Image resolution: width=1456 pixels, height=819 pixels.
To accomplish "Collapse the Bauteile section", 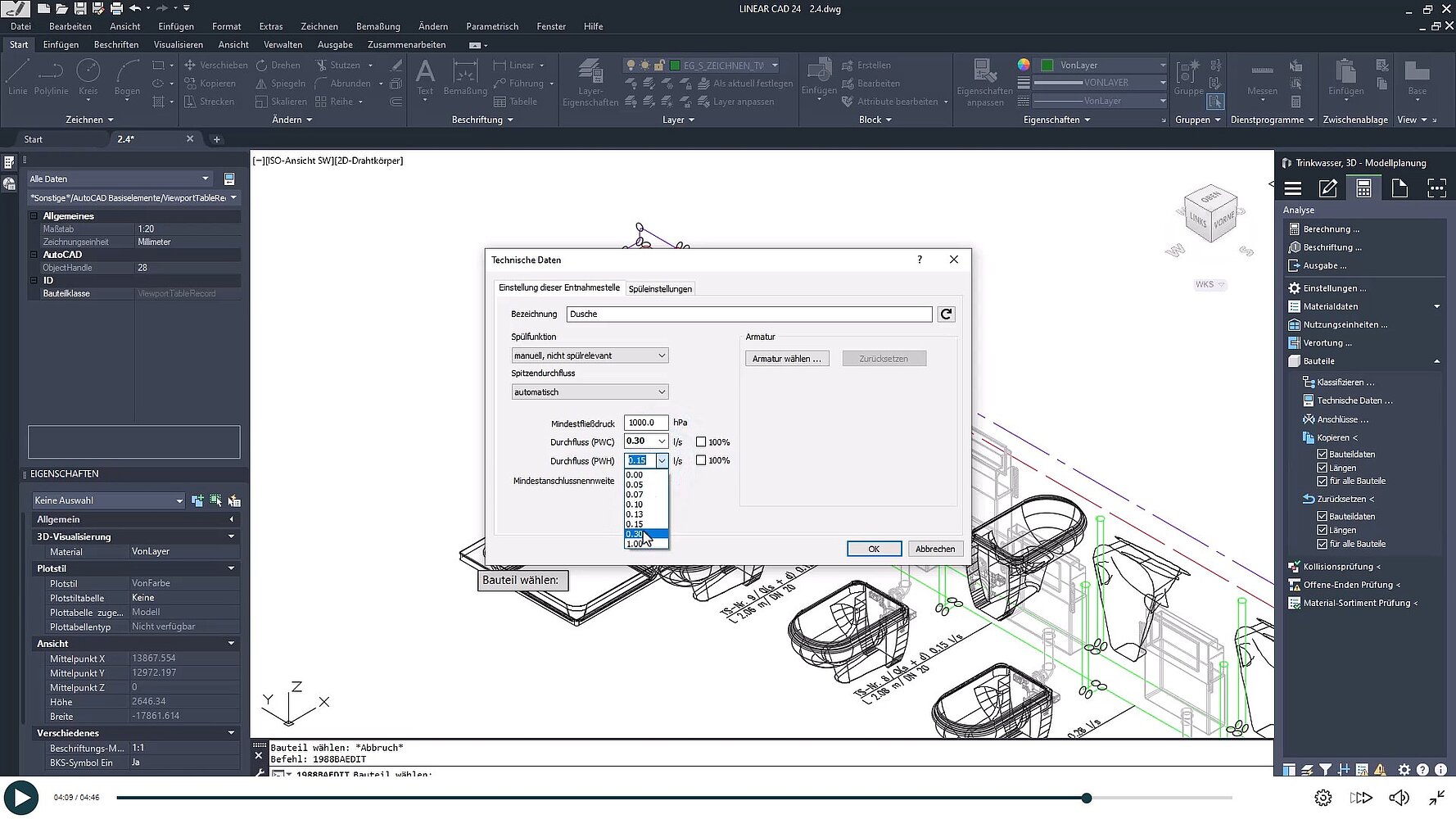I will pos(1437,360).
